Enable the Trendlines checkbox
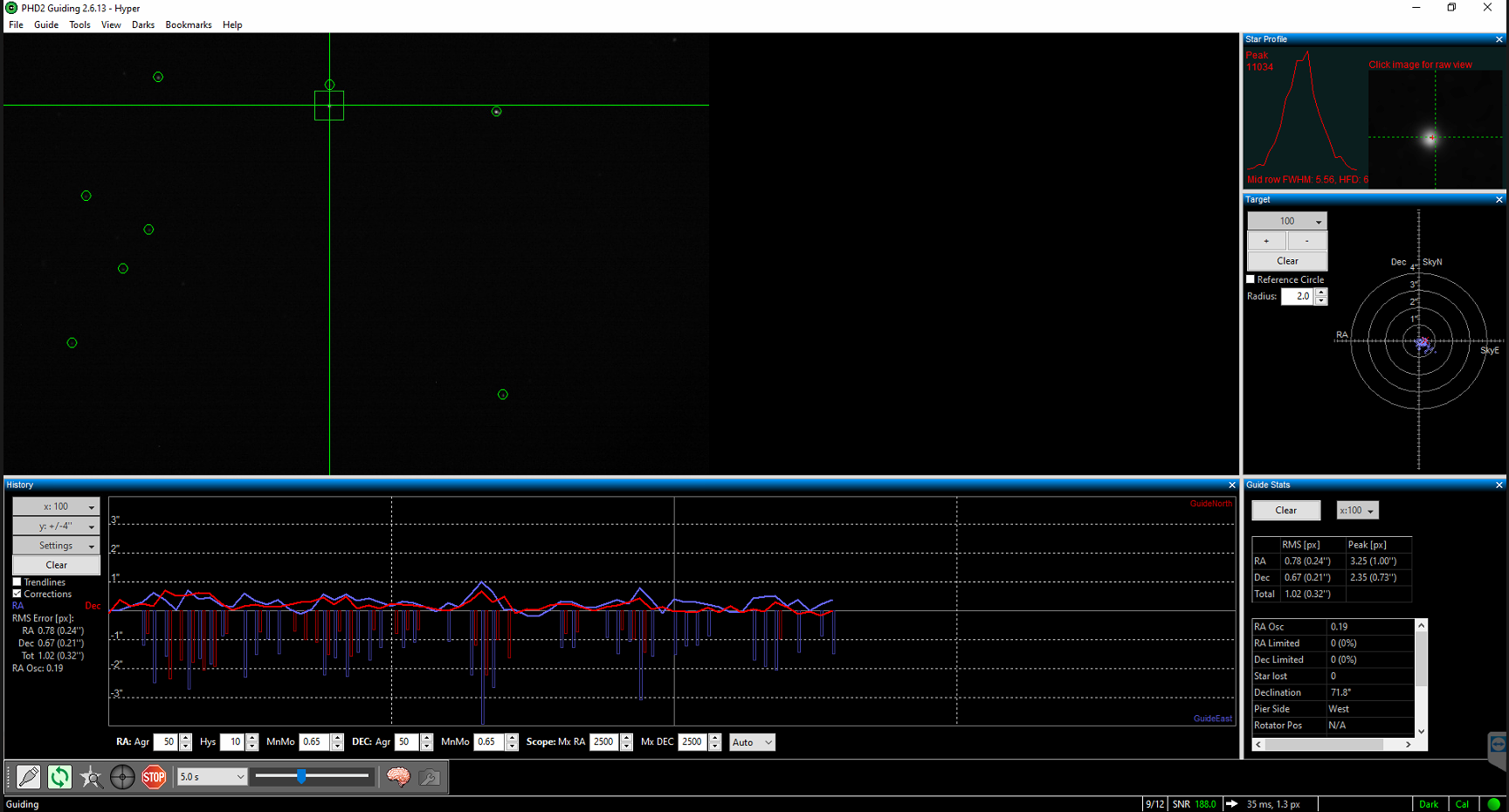Viewport: 1509px width, 812px height. (17, 582)
